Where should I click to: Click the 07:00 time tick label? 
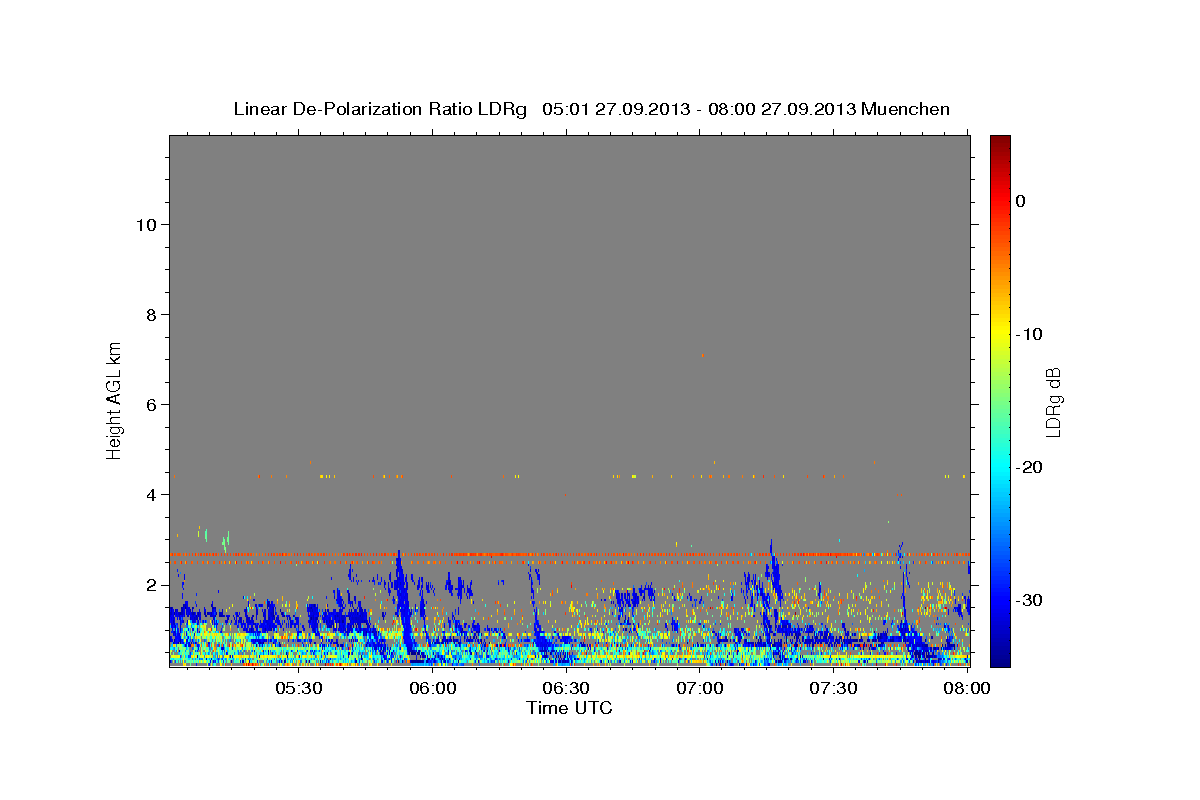click(x=700, y=688)
